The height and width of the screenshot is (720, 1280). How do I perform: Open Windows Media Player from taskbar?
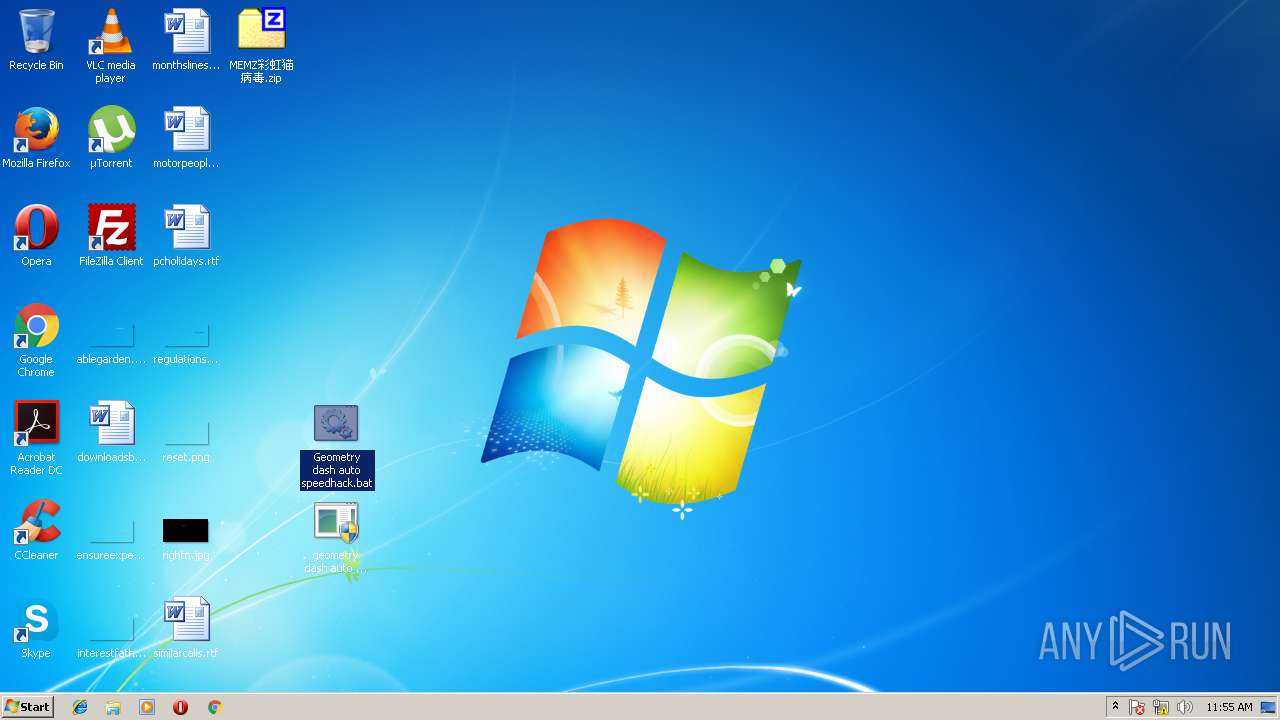click(147, 707)
